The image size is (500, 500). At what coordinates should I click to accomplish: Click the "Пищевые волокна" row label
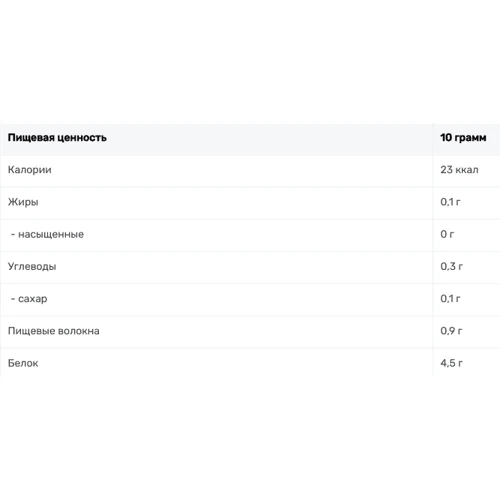[x=54, y=331]
